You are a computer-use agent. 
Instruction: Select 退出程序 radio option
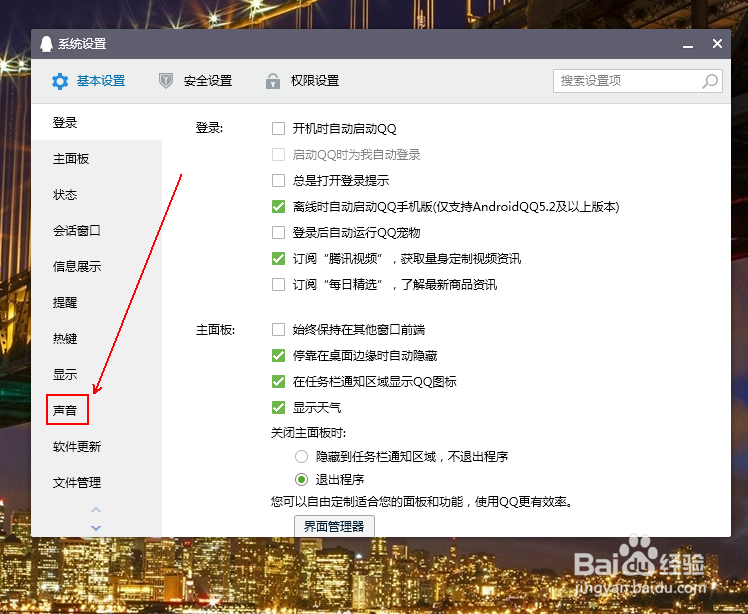pos(301,479)
